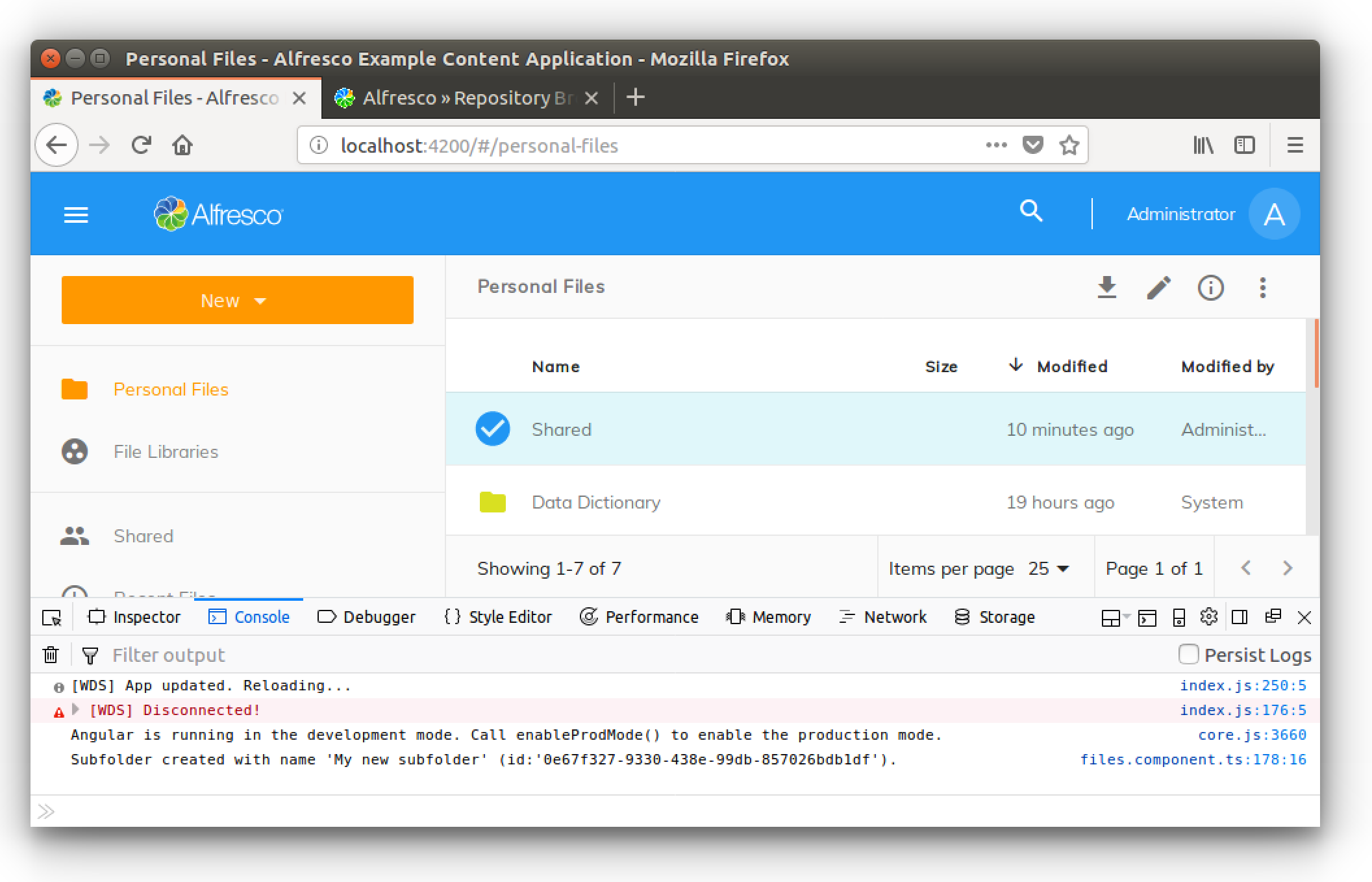Image resolution: width=1372 pixels, height=882 pixels.
Task: Open the more actions three-dot menu
Action: (1263, 287)
